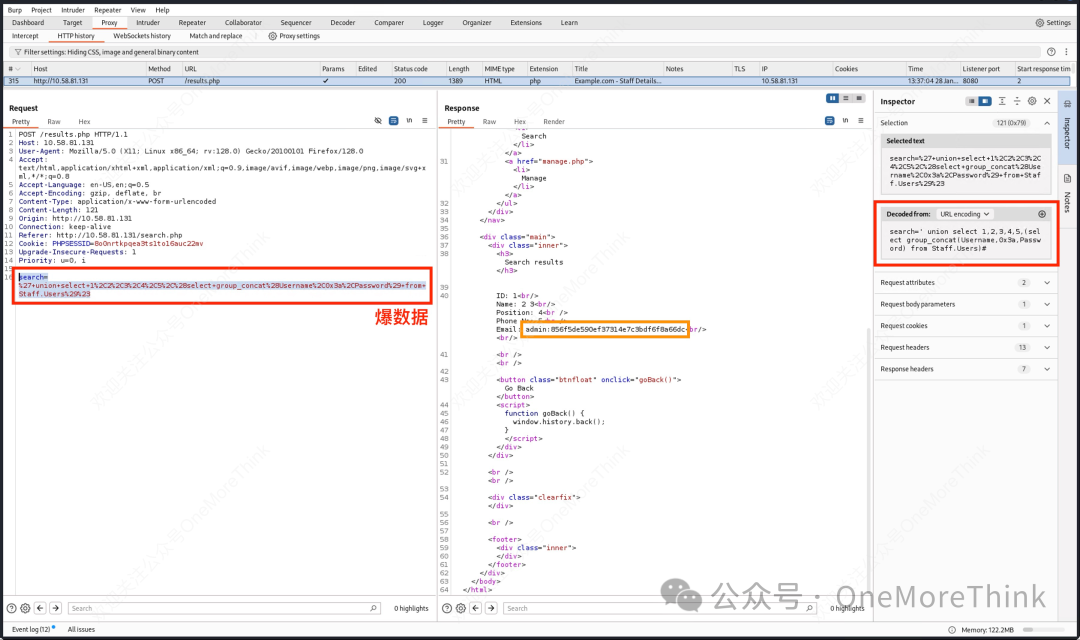The height and width of the screenshot is (640, 1080).
Task: Switch Request view to Hex
Action: click(84, 122)
